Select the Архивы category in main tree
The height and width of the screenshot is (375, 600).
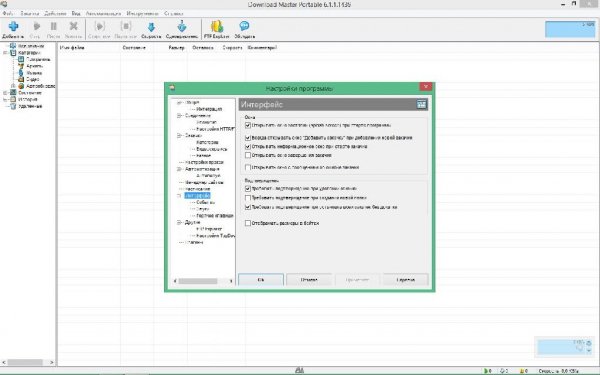coord(34,66)
